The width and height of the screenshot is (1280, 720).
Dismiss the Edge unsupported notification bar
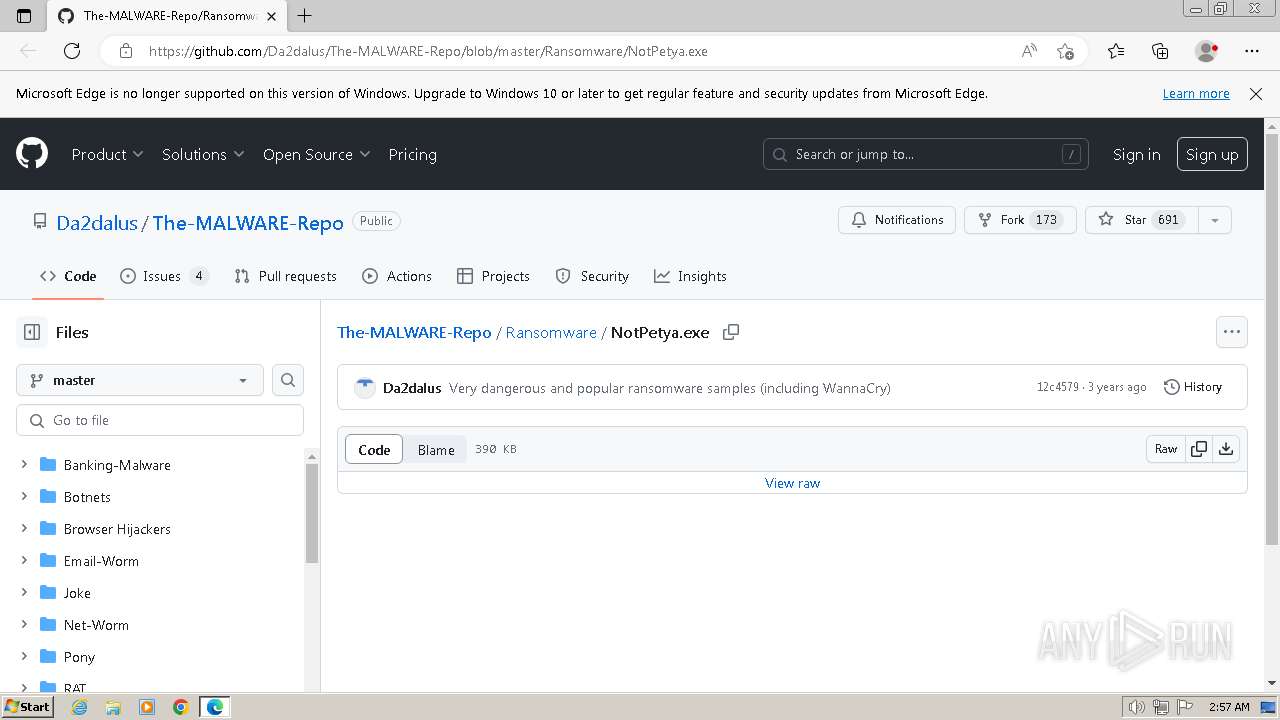click(1256, 93)
